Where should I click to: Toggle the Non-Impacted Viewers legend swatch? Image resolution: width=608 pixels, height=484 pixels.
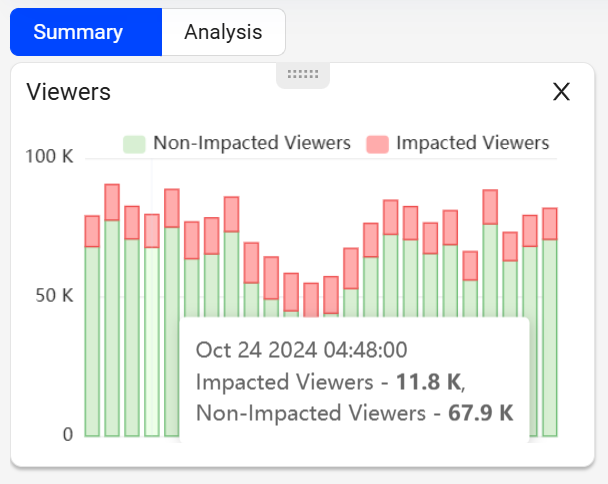(x=134, y=144)
